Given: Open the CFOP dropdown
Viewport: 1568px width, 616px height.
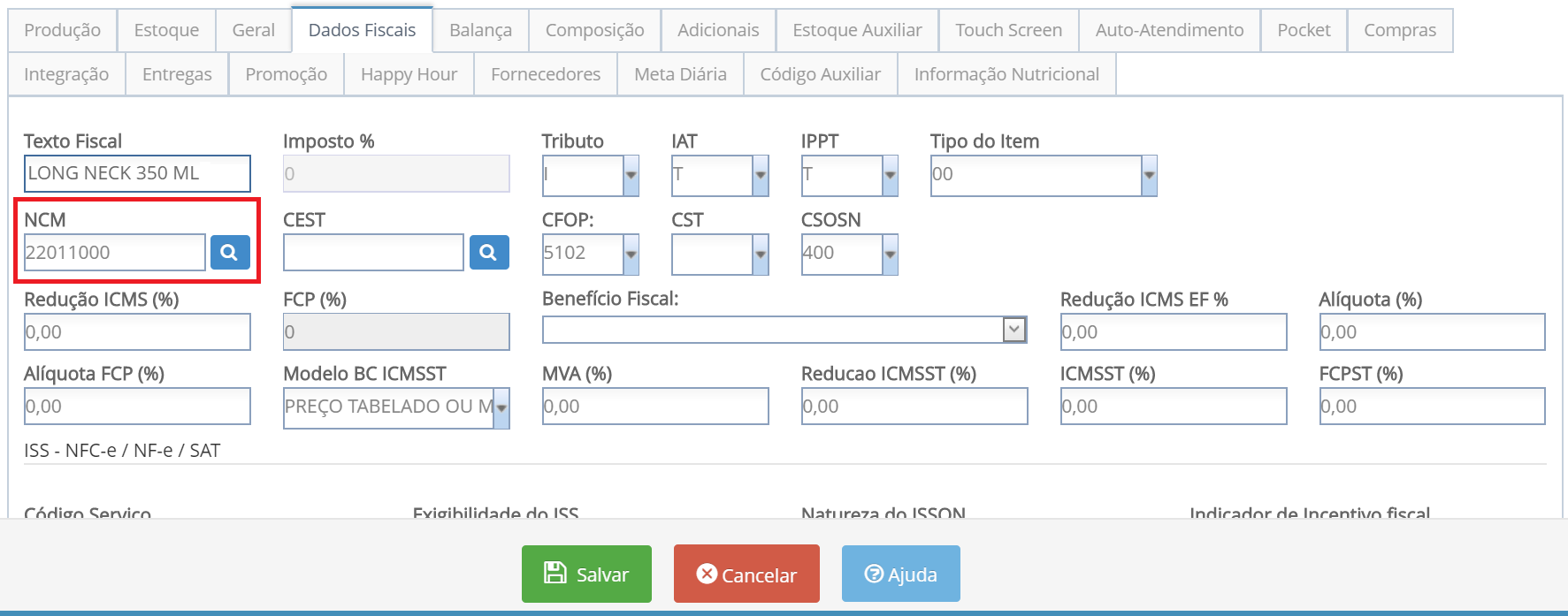Looking at the screenshot, I should (x=631, y=255).
